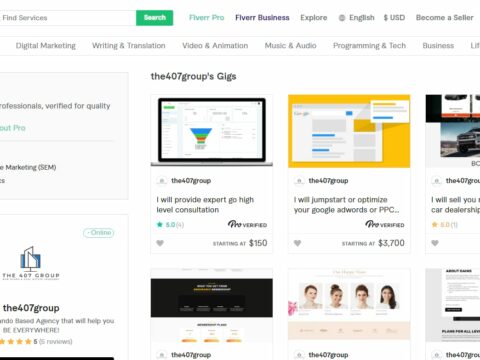This screenshot has height=360, width=480.
Task: Click the Online status badge
Action: [99, 233]
